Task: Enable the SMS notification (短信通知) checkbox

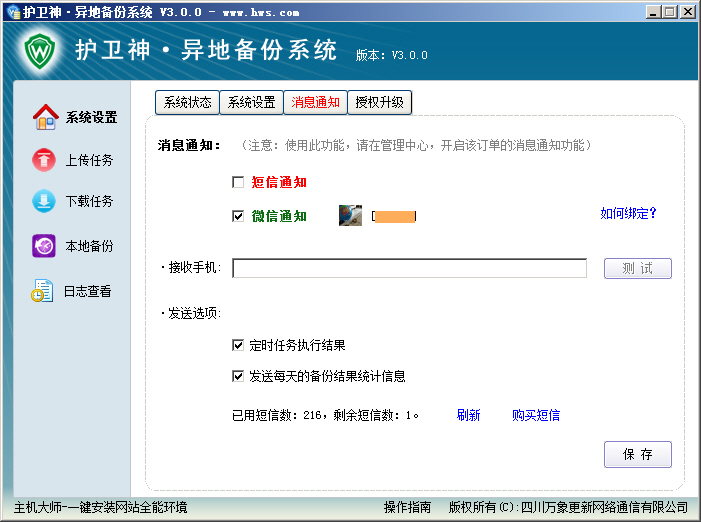Action: (238, 183)
